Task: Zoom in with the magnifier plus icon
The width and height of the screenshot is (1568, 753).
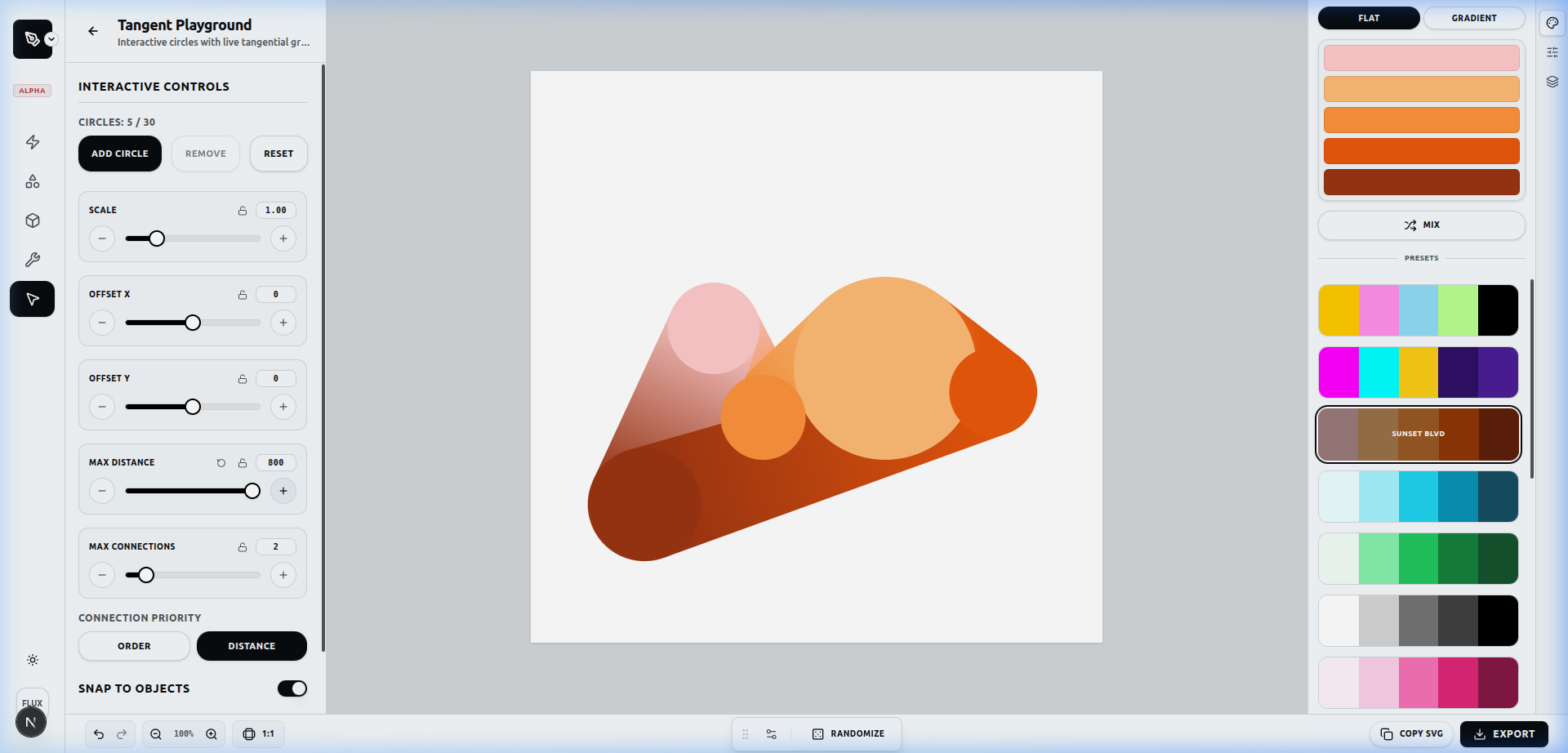Action: [x=212, y=734]
